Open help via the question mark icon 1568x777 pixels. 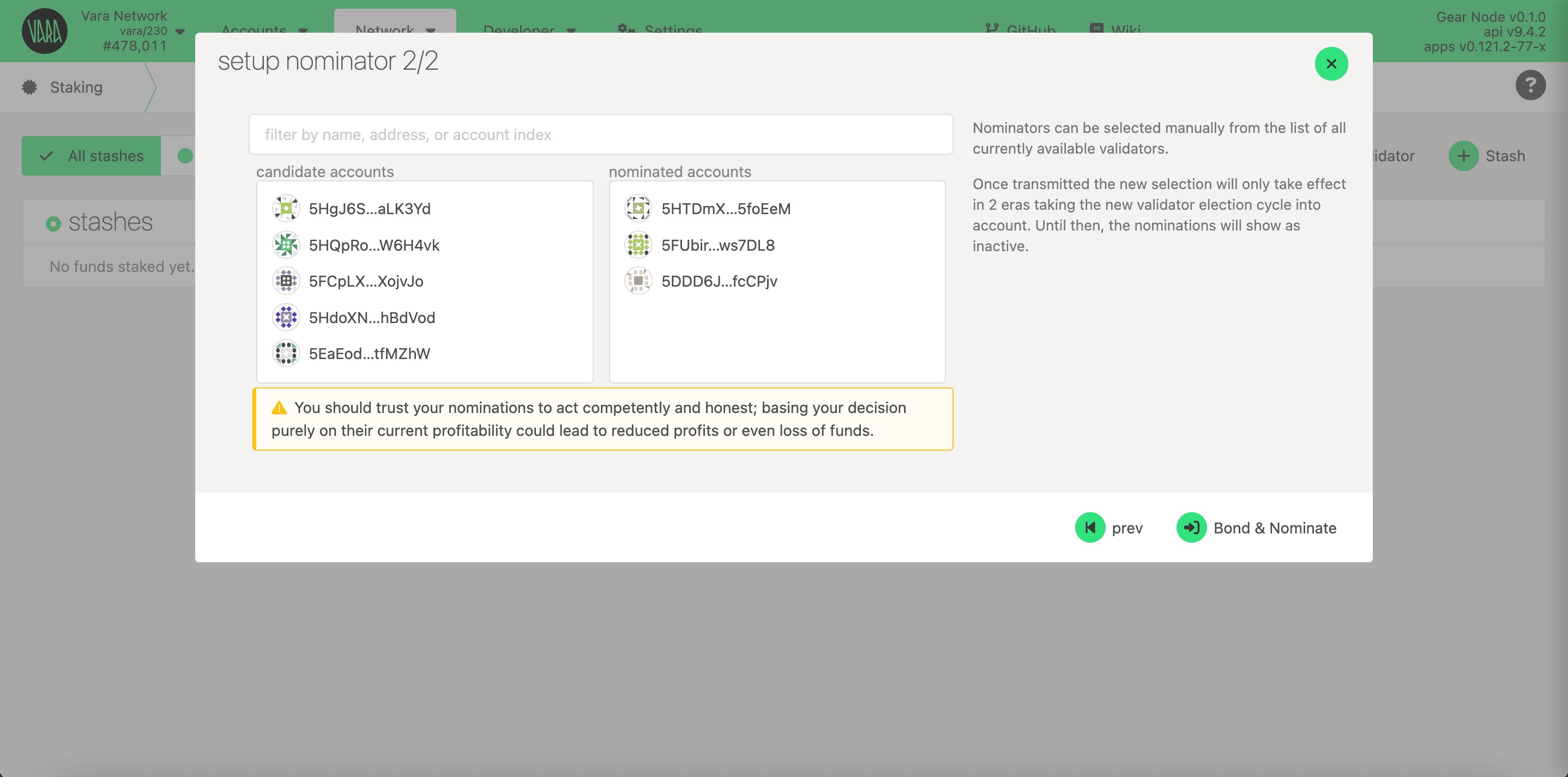pos(1531,85)
